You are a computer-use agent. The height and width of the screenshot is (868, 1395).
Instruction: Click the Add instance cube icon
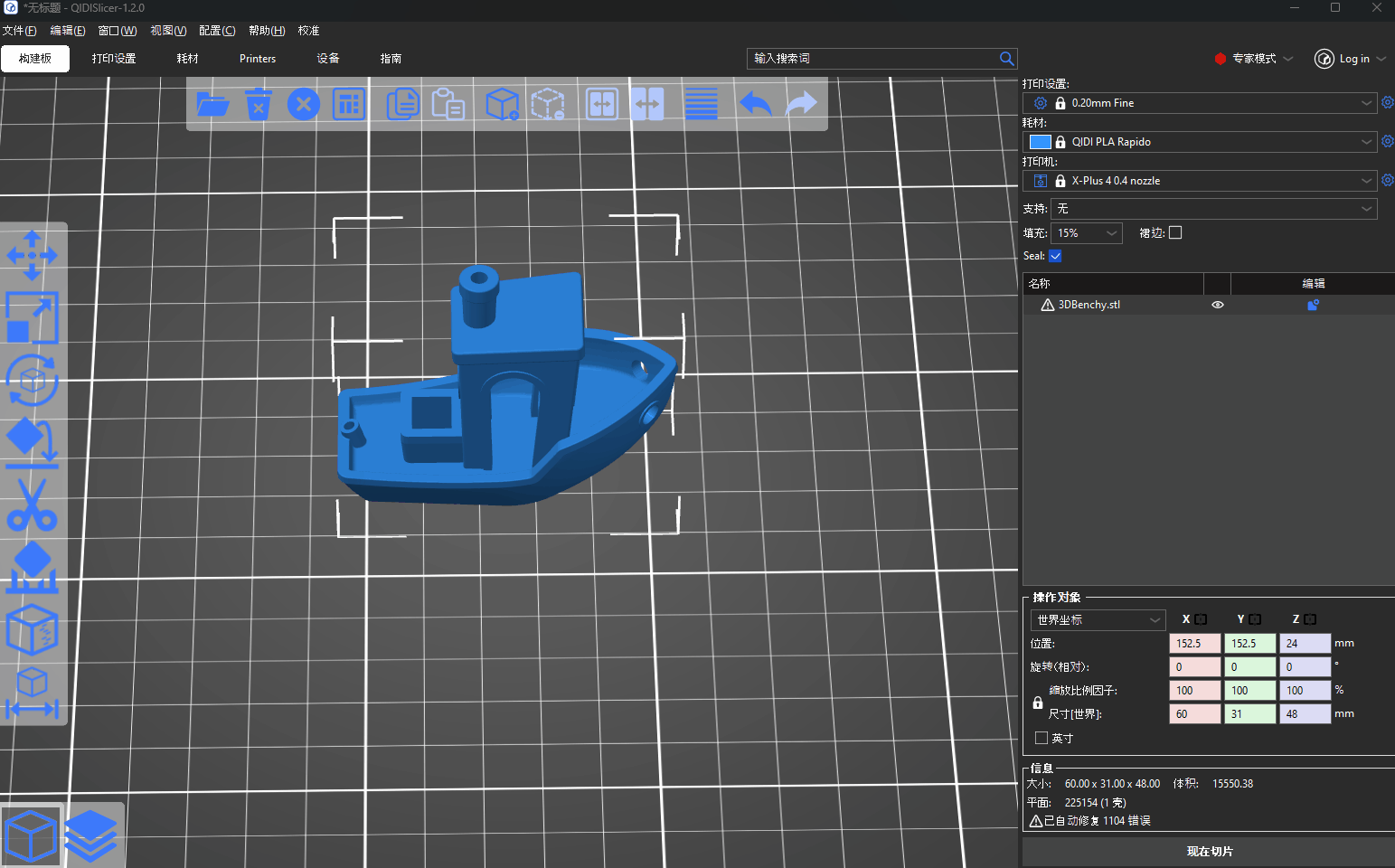point(502,104)
